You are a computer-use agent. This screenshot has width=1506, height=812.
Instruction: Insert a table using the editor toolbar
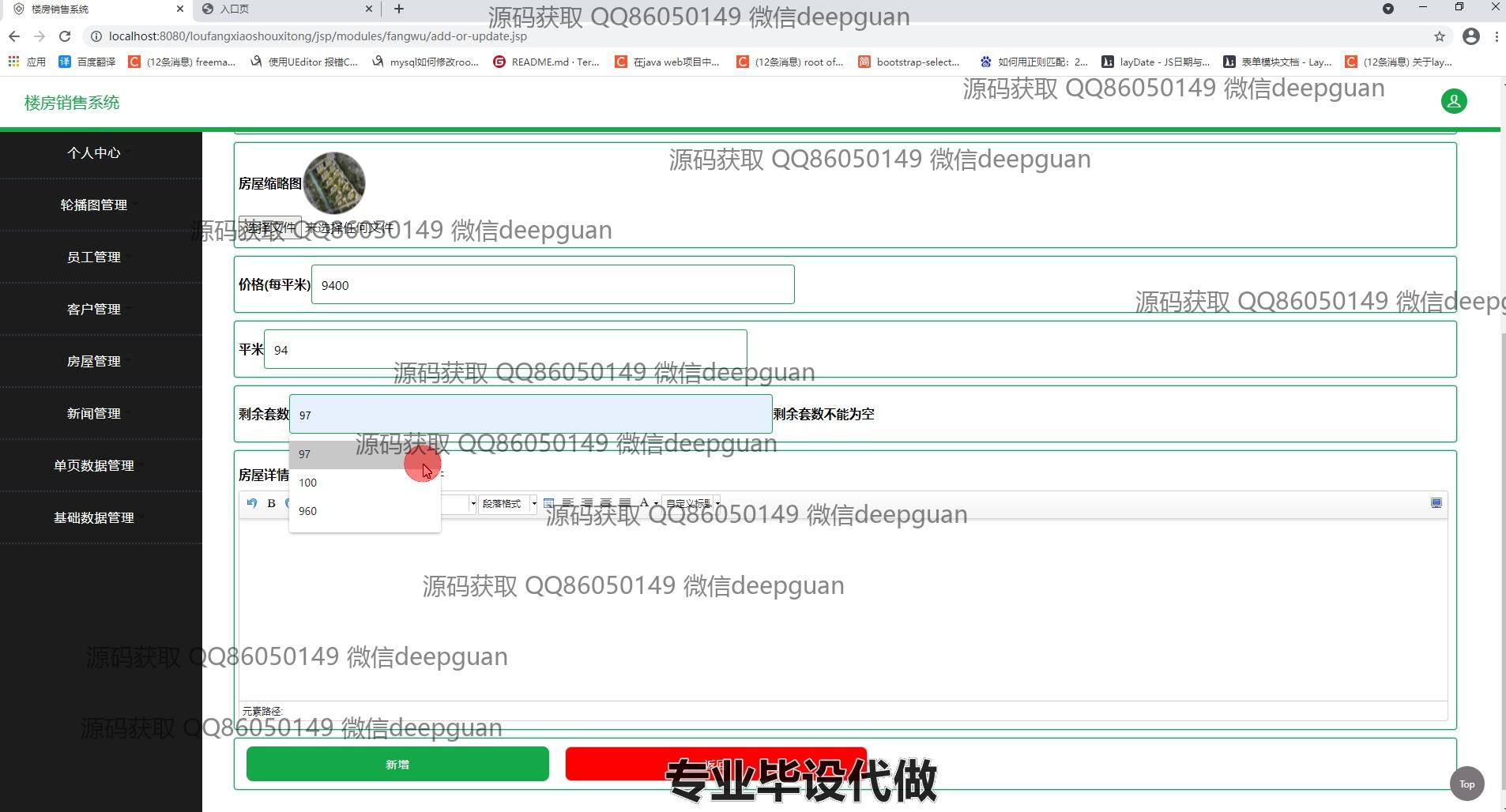pos(549,503)
